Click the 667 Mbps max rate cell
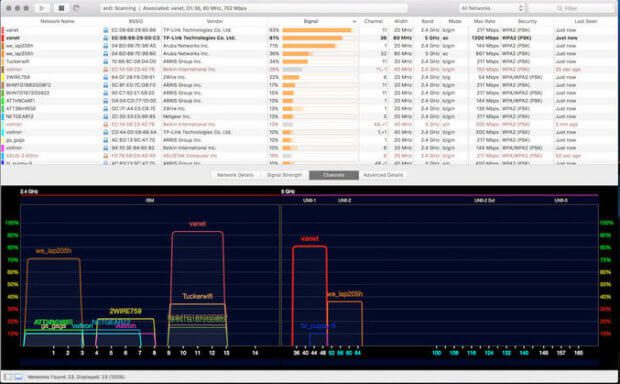 [487, 53]
